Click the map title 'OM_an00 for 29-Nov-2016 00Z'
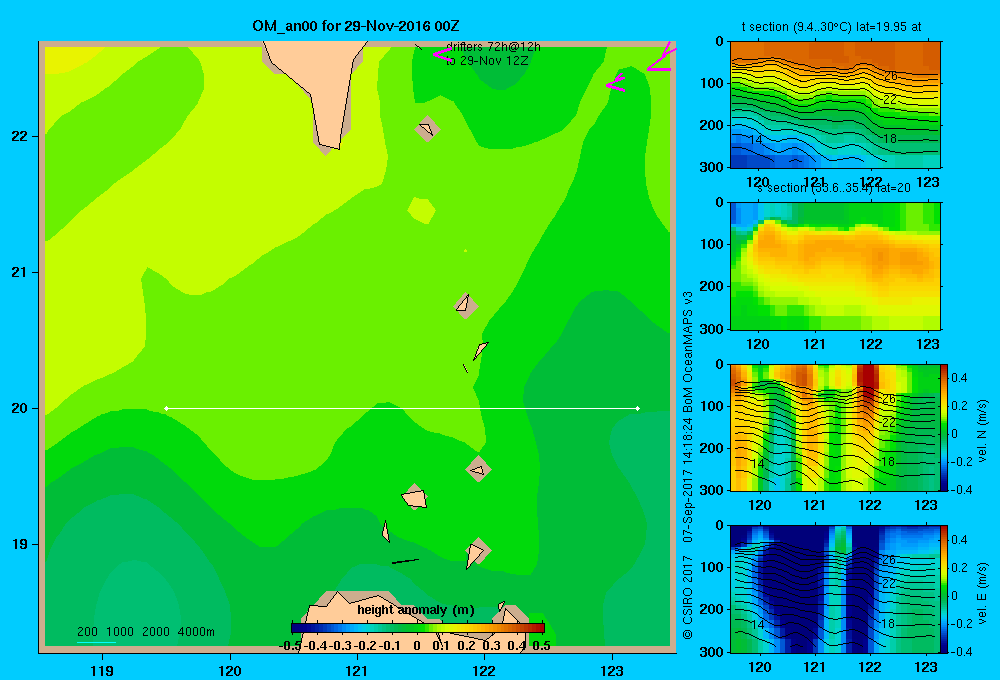 pos(356,26)
